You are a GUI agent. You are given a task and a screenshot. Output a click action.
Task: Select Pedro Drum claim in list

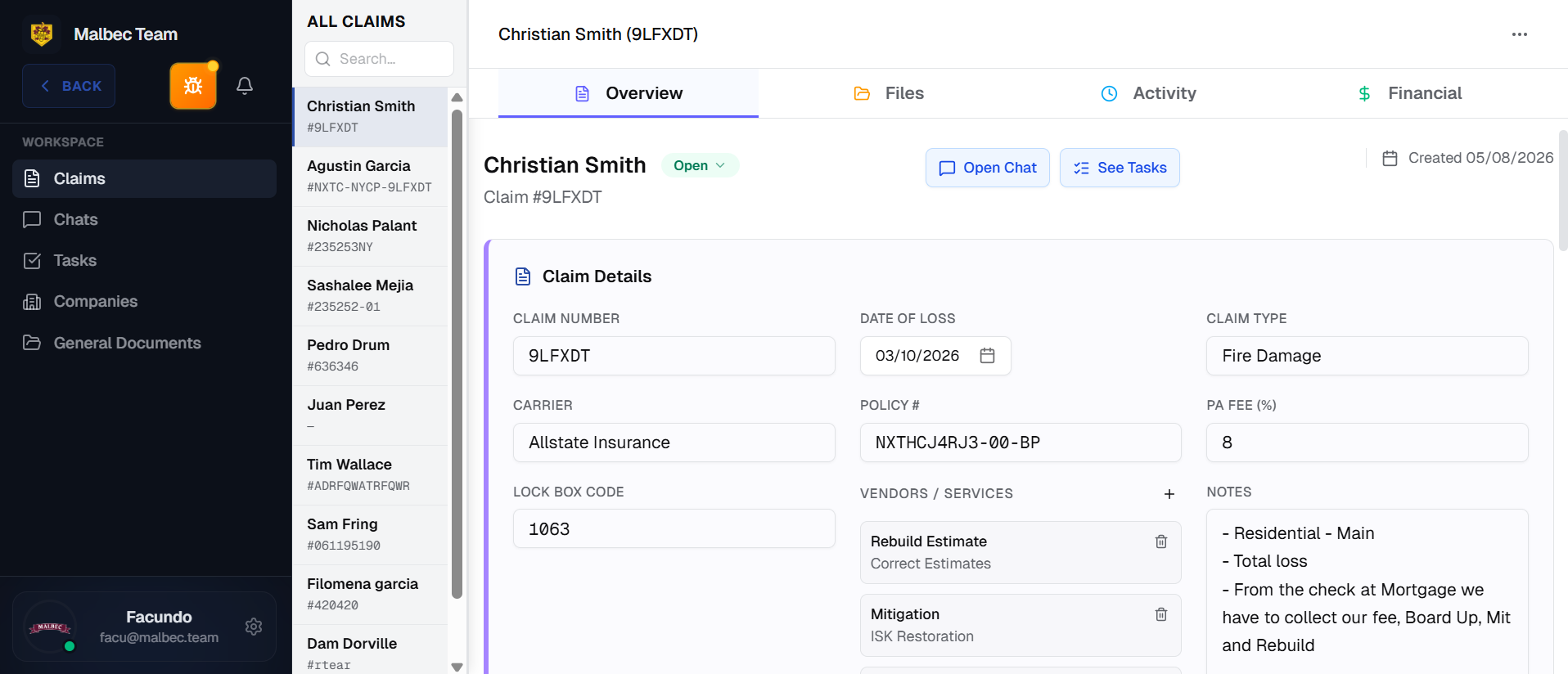point(371,356)
